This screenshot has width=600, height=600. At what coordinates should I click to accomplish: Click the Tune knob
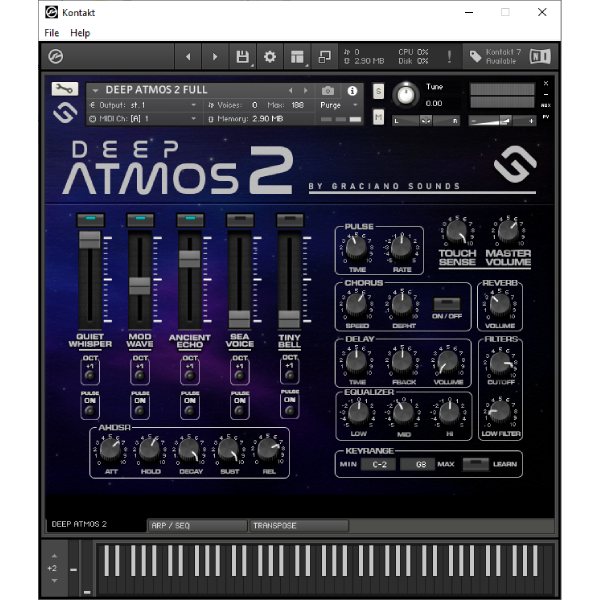(406, 95)
